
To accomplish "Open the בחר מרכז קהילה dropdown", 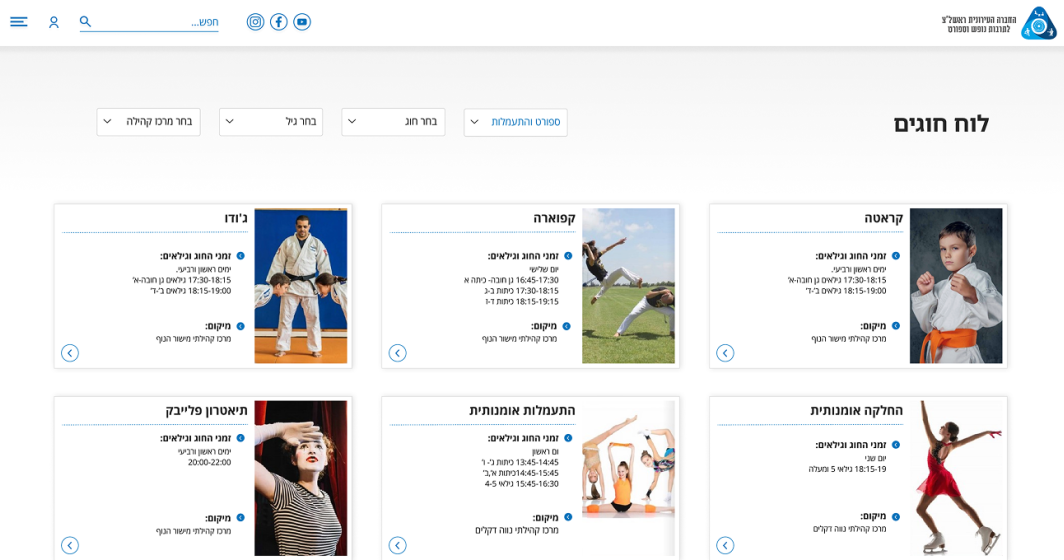I will pyautogui.click(x=148, y=122).
